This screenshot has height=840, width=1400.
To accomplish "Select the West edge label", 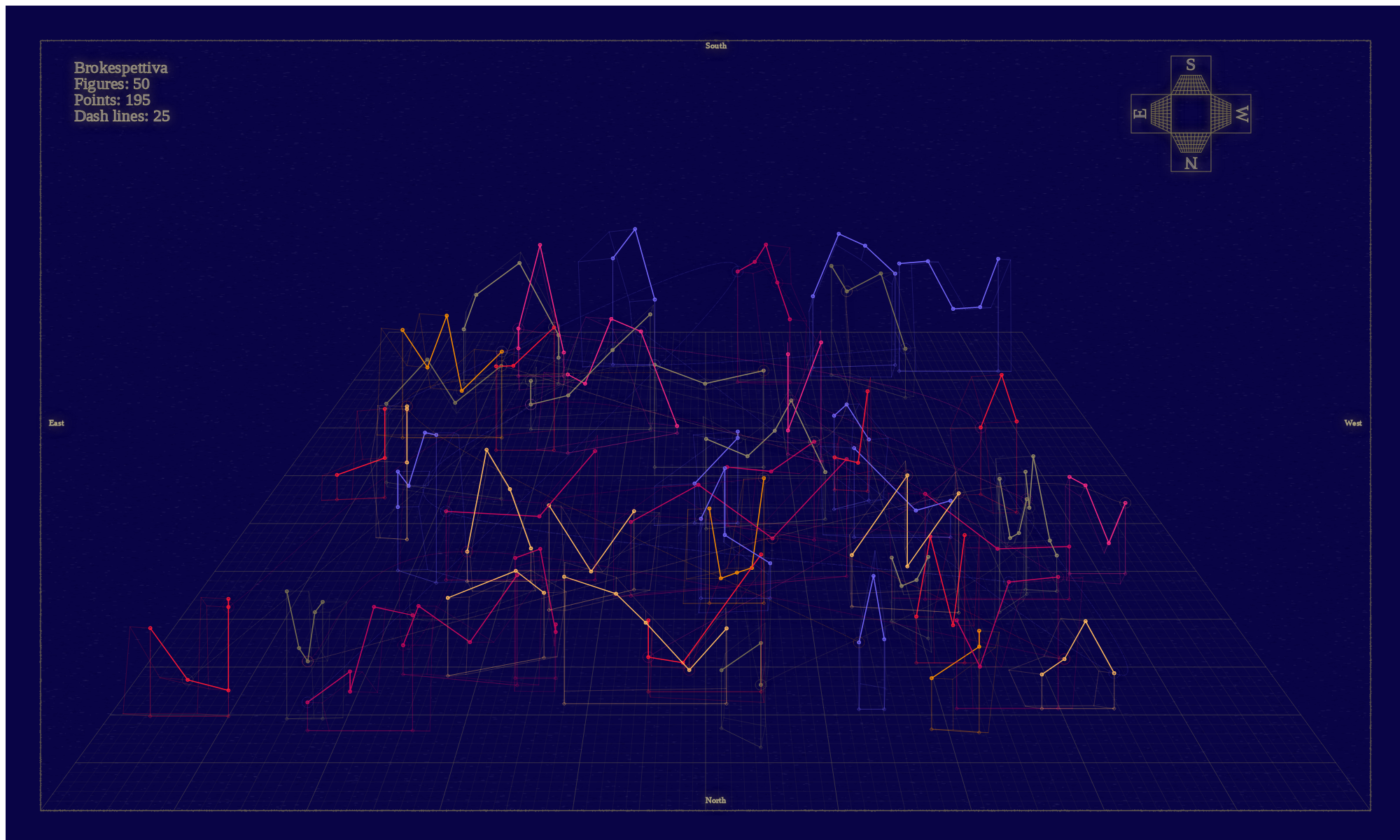I will click(x=1353, y=423).
